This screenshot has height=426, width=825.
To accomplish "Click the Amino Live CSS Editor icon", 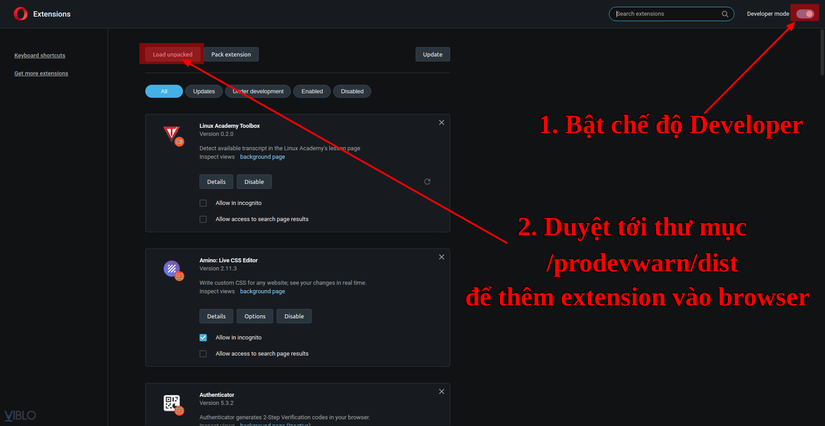I will (x=172, y=269).
